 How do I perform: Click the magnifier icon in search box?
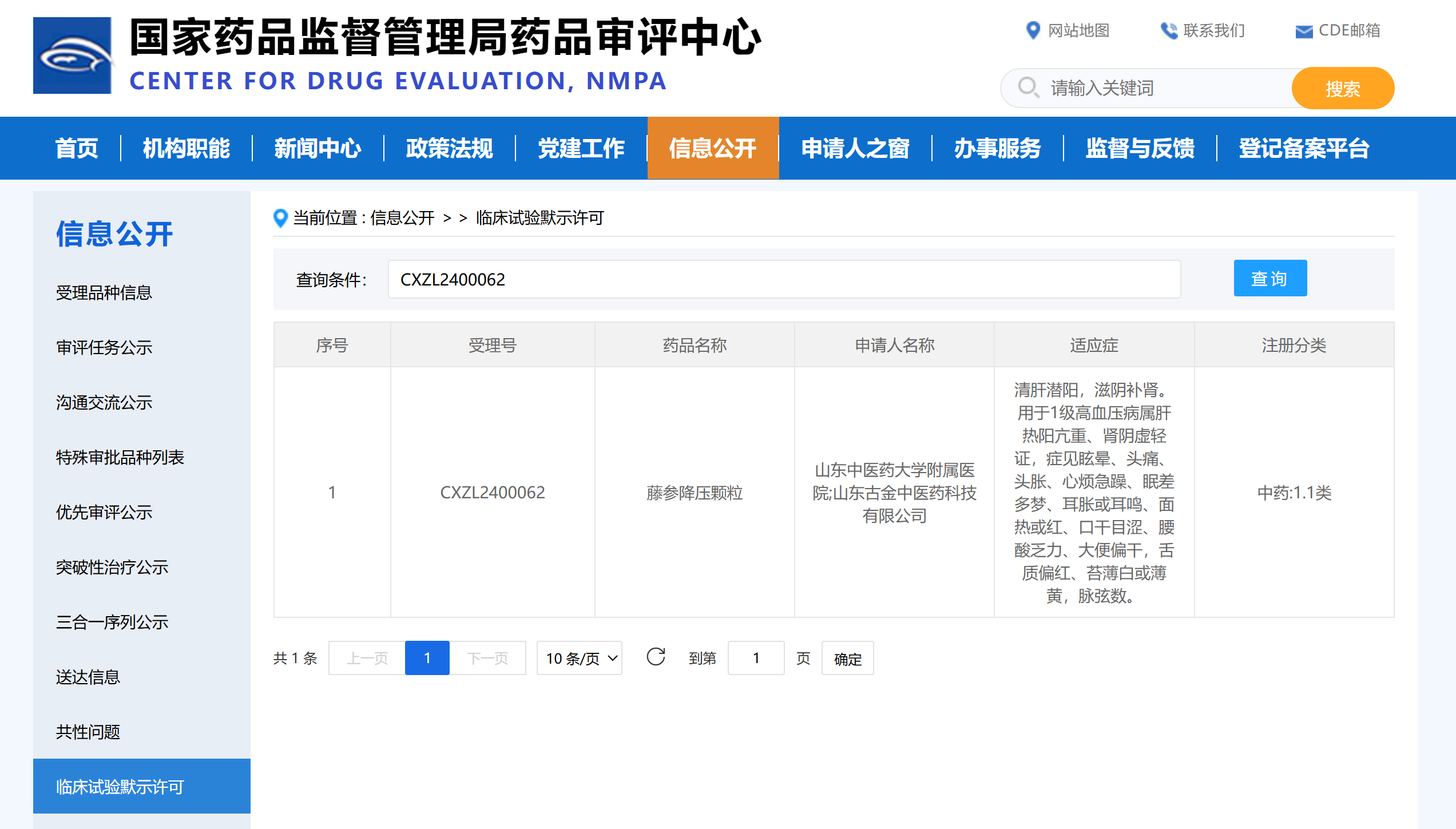coord(1028,88)
